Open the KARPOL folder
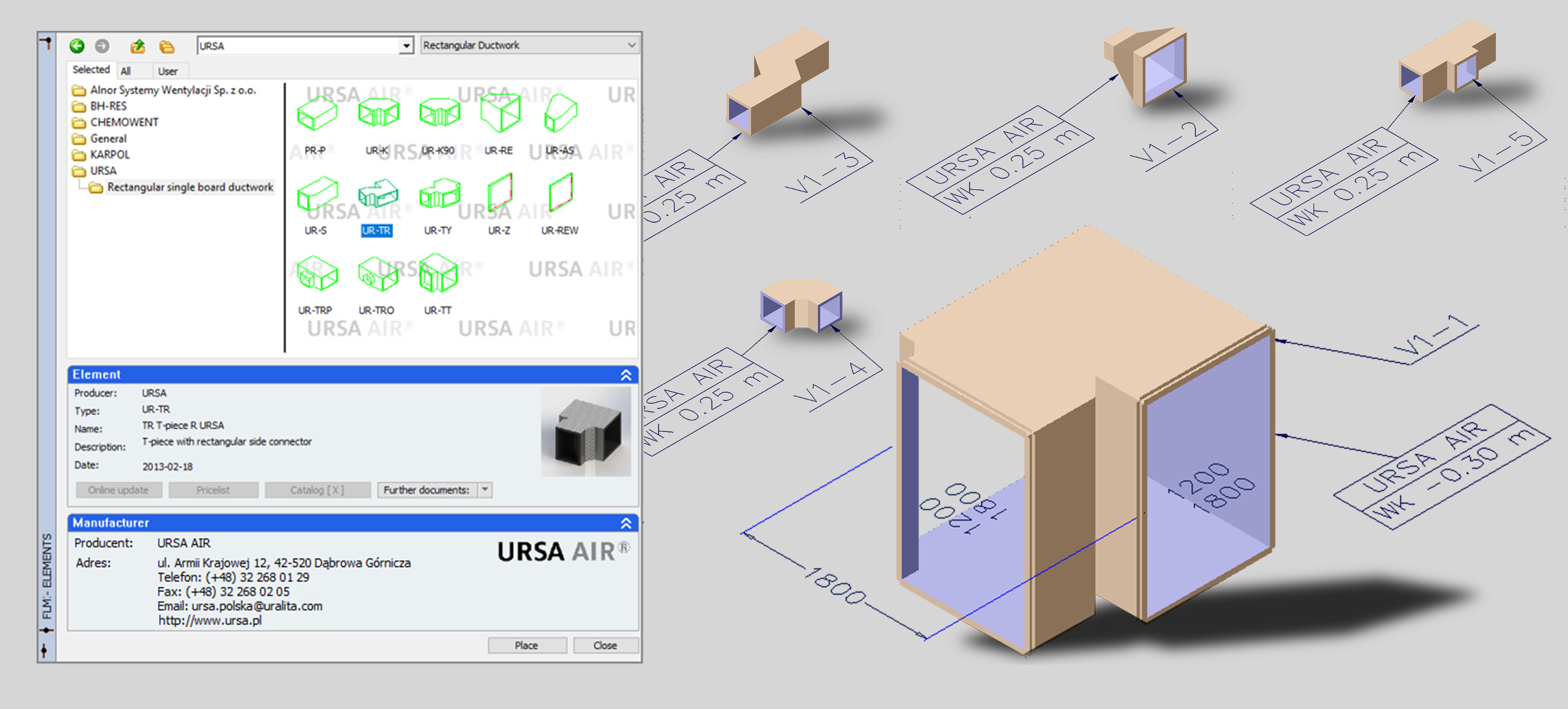This screenshot has width=1568, height=709. [101, 155]
